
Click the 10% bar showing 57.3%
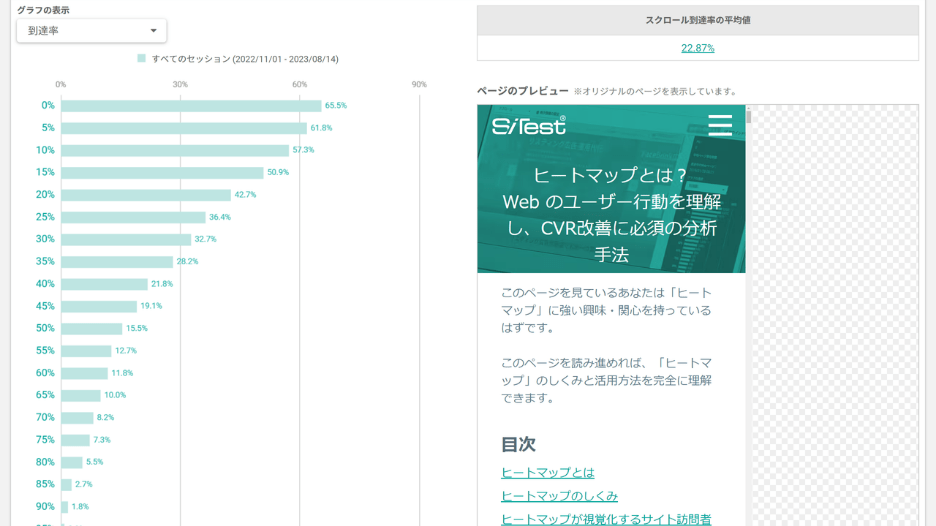coord(175,150)
